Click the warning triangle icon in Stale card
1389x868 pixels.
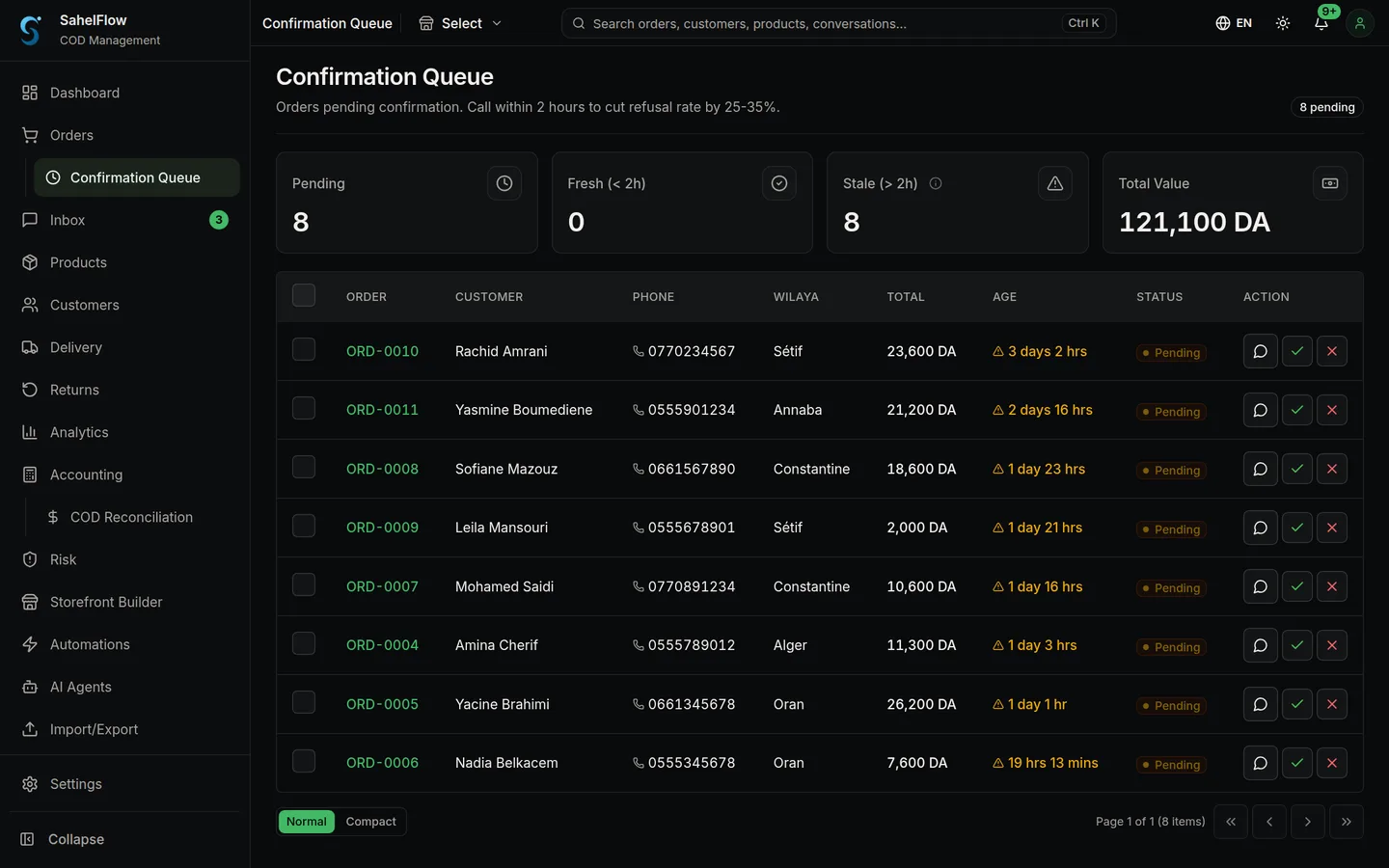pos(1055,183)
